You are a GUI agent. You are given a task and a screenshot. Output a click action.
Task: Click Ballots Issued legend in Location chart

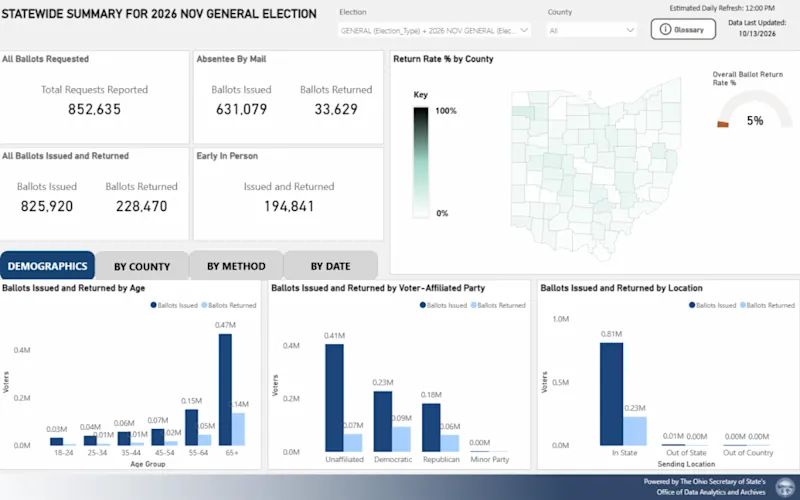pos(713,305)
